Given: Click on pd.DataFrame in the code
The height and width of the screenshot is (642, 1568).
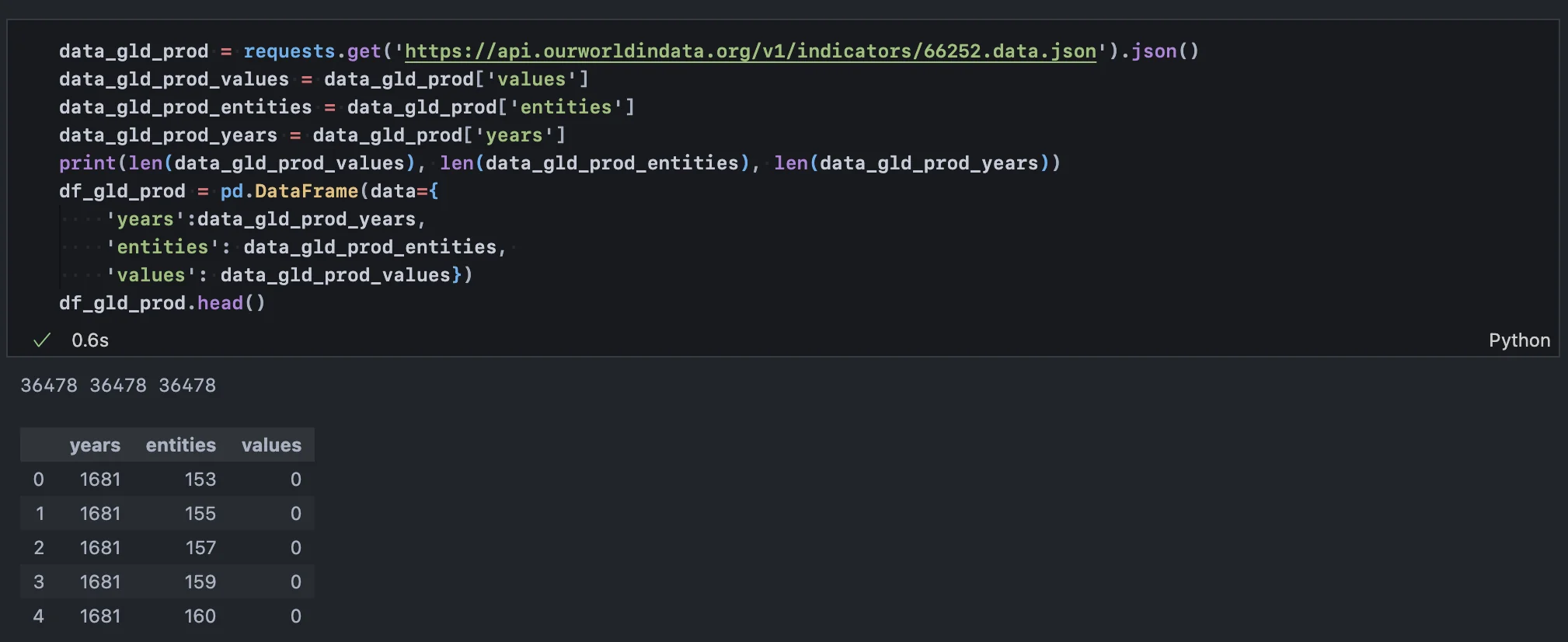Looking at the screenshot, I should (289, 191).
